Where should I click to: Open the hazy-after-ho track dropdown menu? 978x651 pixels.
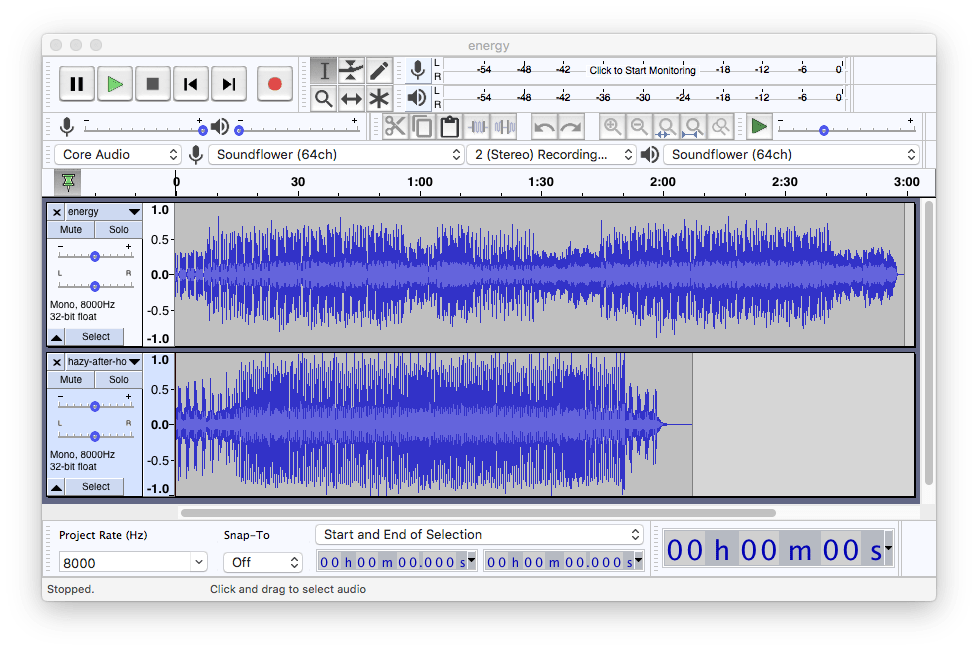click(104, 362)
